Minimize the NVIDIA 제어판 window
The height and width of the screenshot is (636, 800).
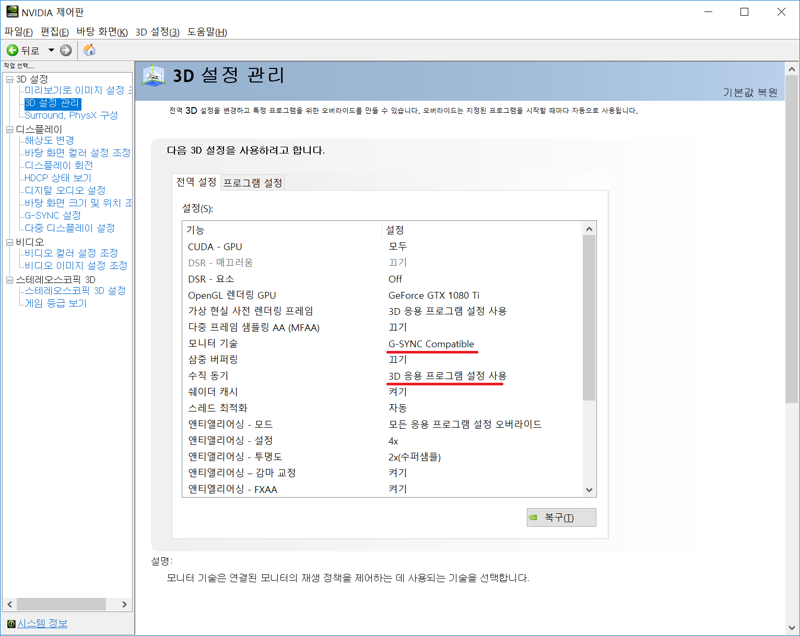(x=708, y=12)
